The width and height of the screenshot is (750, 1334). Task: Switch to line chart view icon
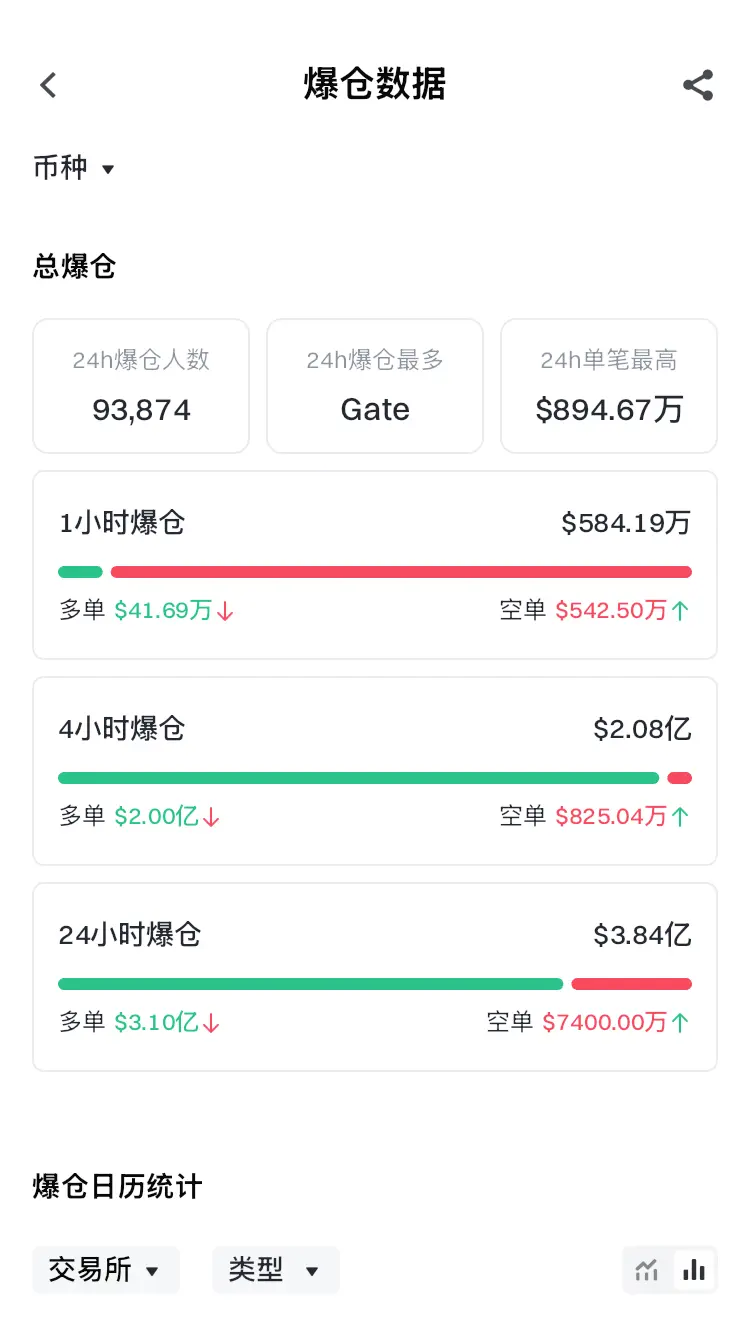click(647, 1270)
